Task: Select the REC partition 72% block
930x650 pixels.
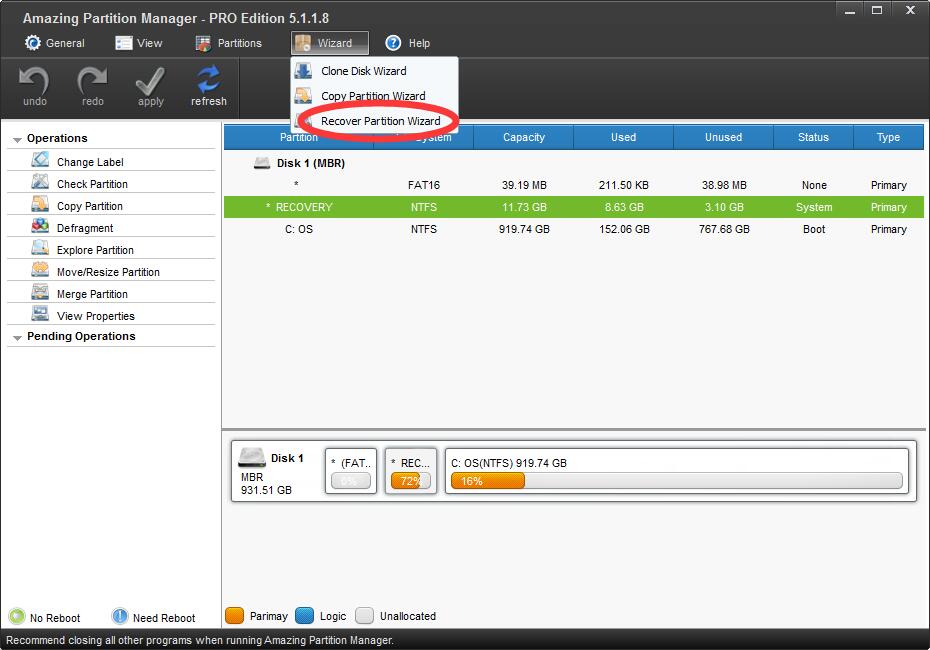Action: click(x=410, y=471)
